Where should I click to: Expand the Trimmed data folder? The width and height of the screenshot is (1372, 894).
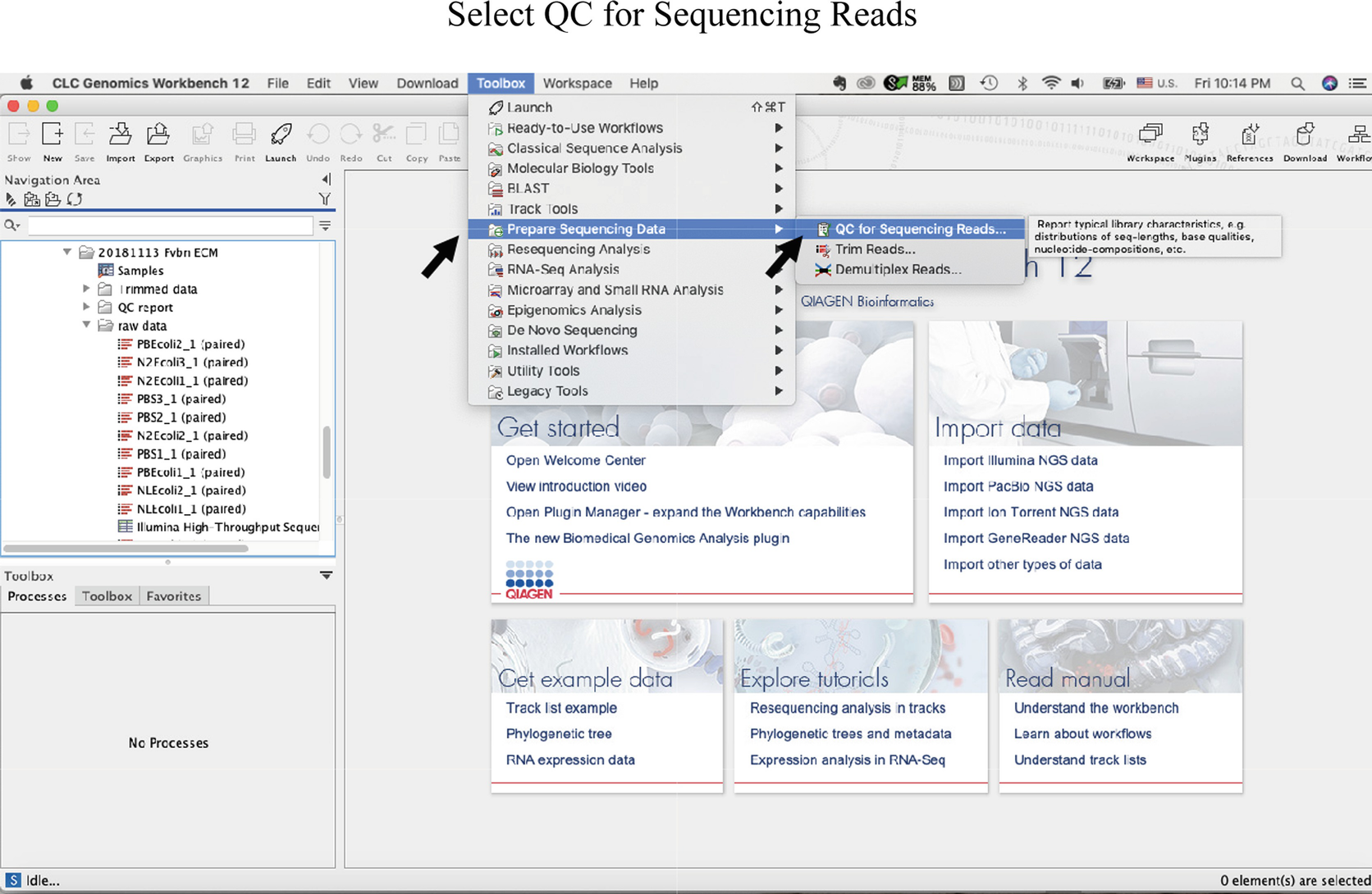point(86,289)
